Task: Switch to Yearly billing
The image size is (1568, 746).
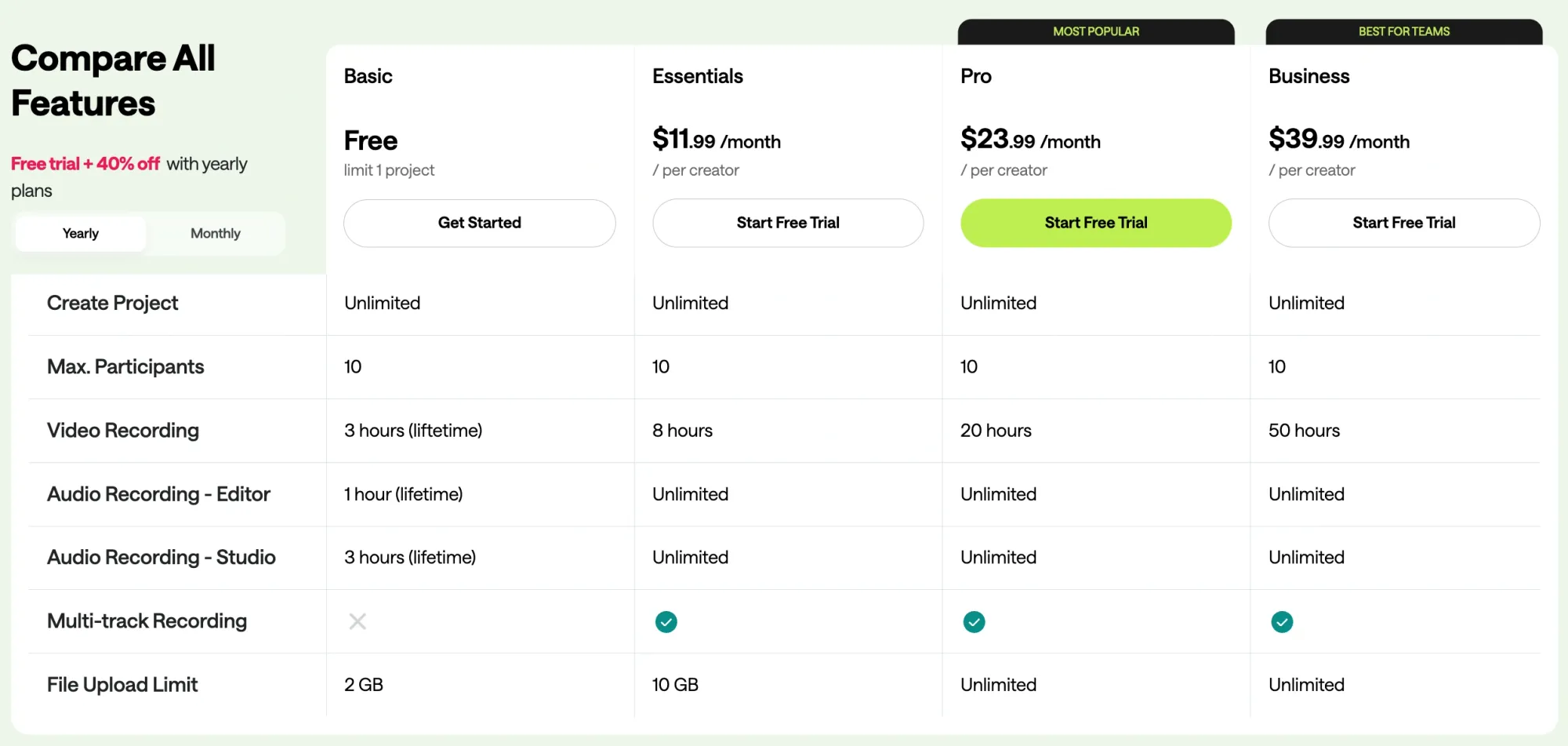Action: click(x=80, y=233)
